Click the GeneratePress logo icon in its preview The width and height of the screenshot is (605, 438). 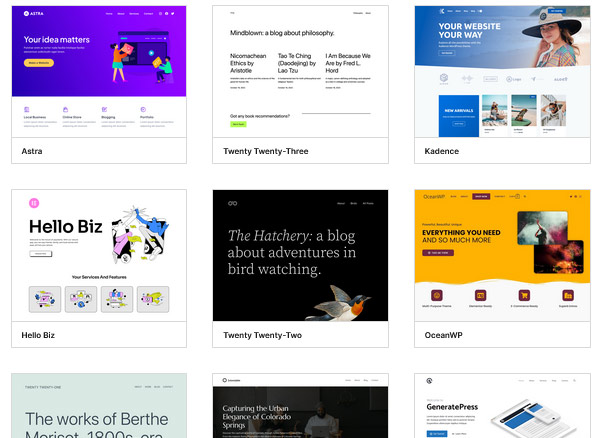click(x=428, y=381)
